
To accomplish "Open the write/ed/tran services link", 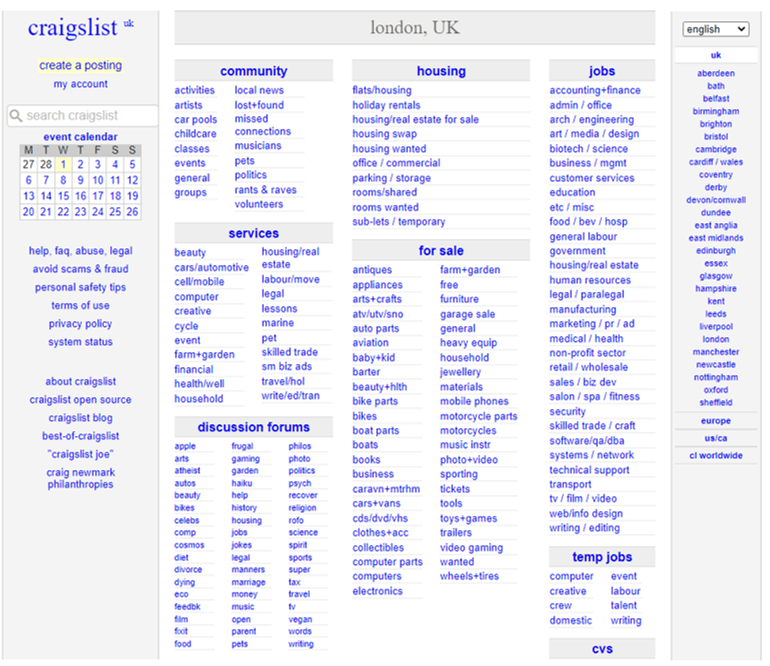I will (290, 396).
